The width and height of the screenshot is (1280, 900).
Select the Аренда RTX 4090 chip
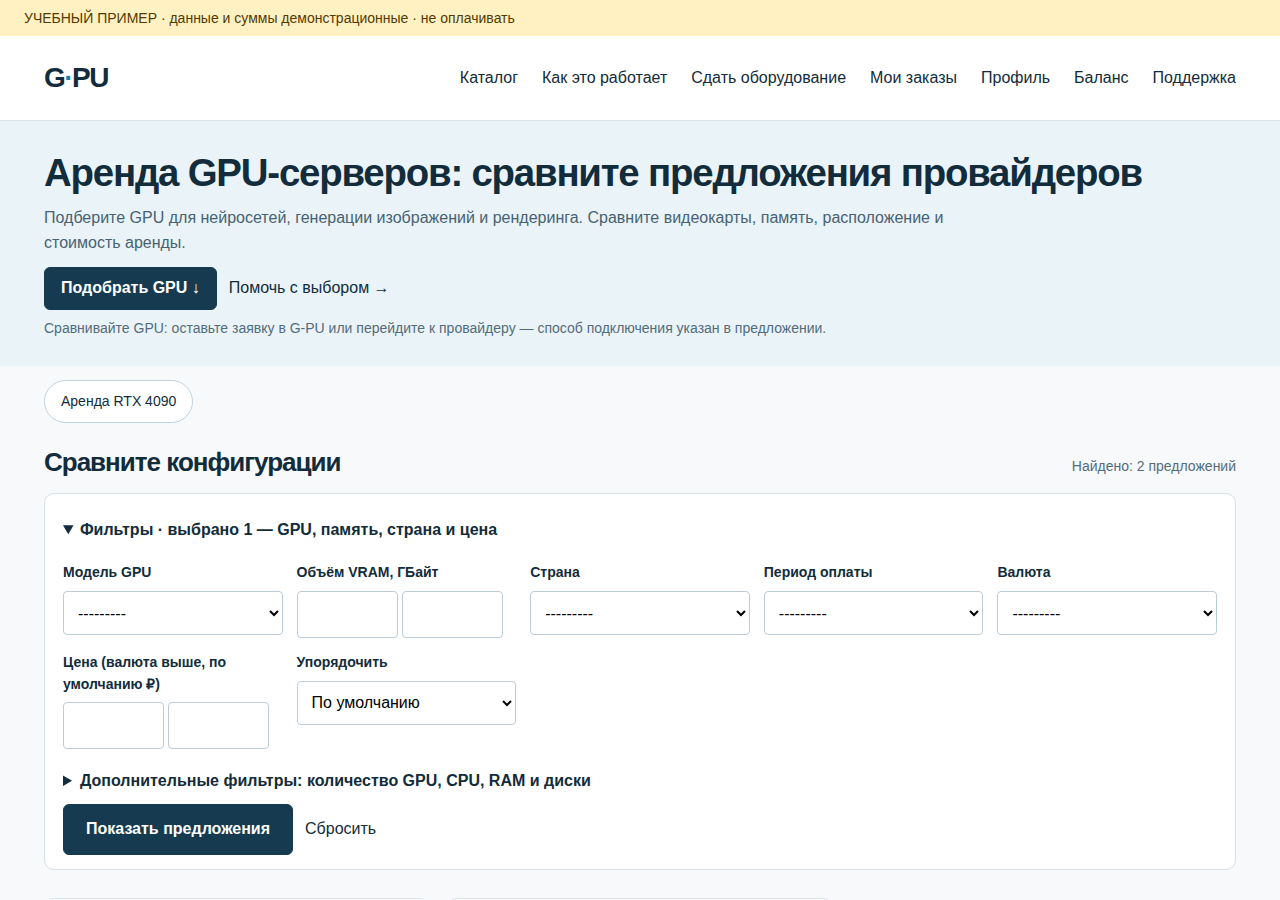click(118, 402)
